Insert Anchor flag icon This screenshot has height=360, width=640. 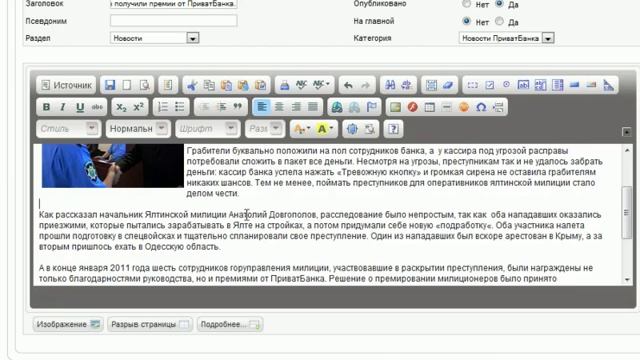(371, 107)
